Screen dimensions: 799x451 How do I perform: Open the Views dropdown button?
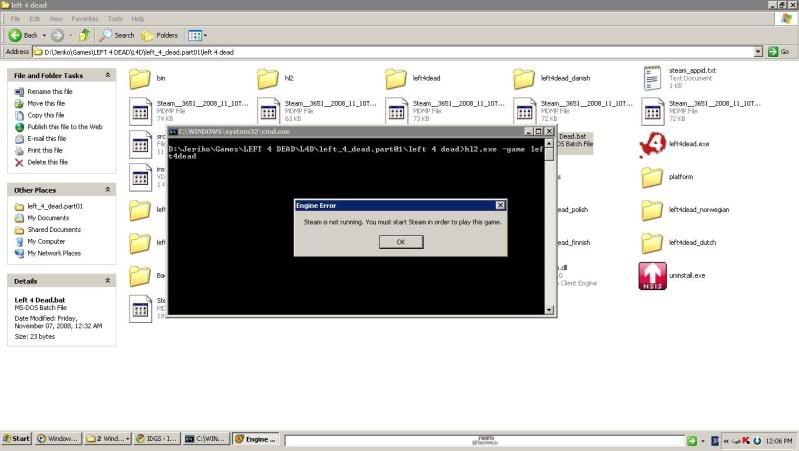(197, 35)
